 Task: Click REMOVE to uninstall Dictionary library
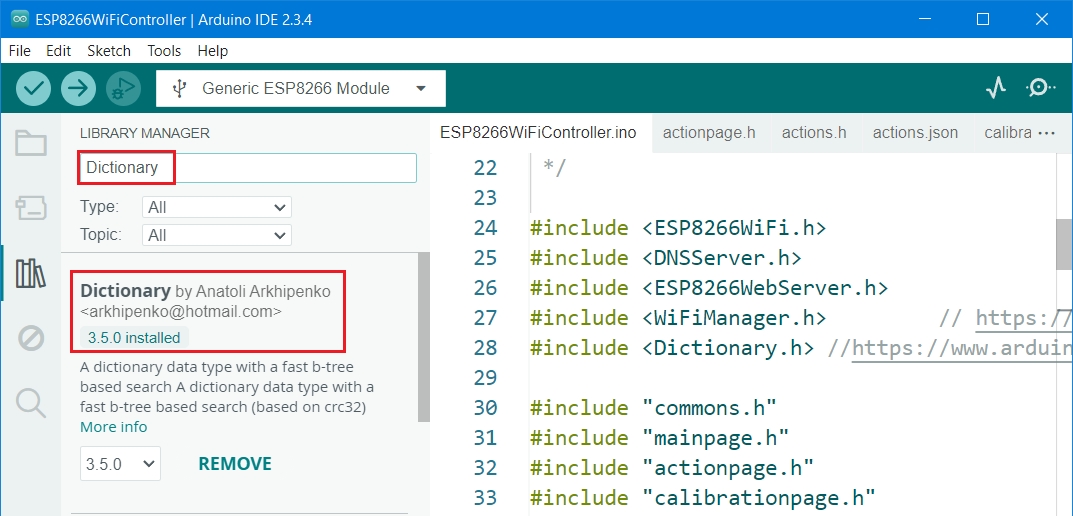click(235, 463)
